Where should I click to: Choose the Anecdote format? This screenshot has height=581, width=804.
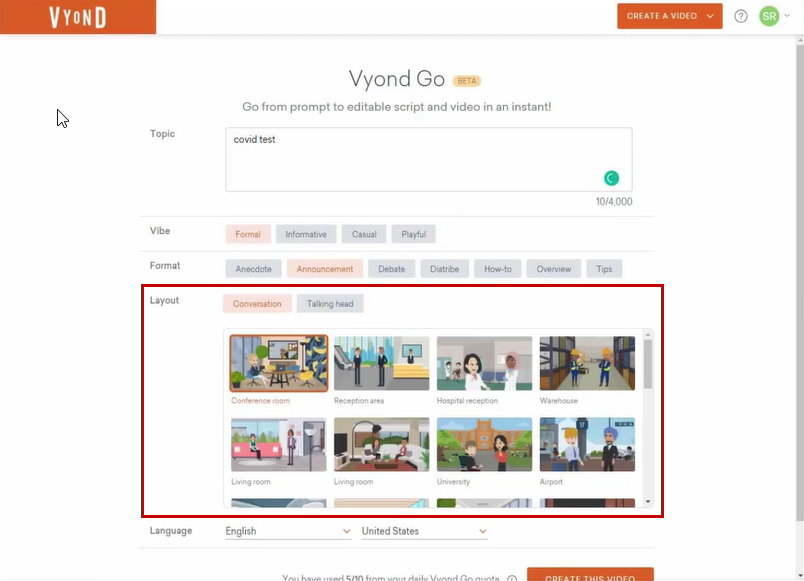253,269
